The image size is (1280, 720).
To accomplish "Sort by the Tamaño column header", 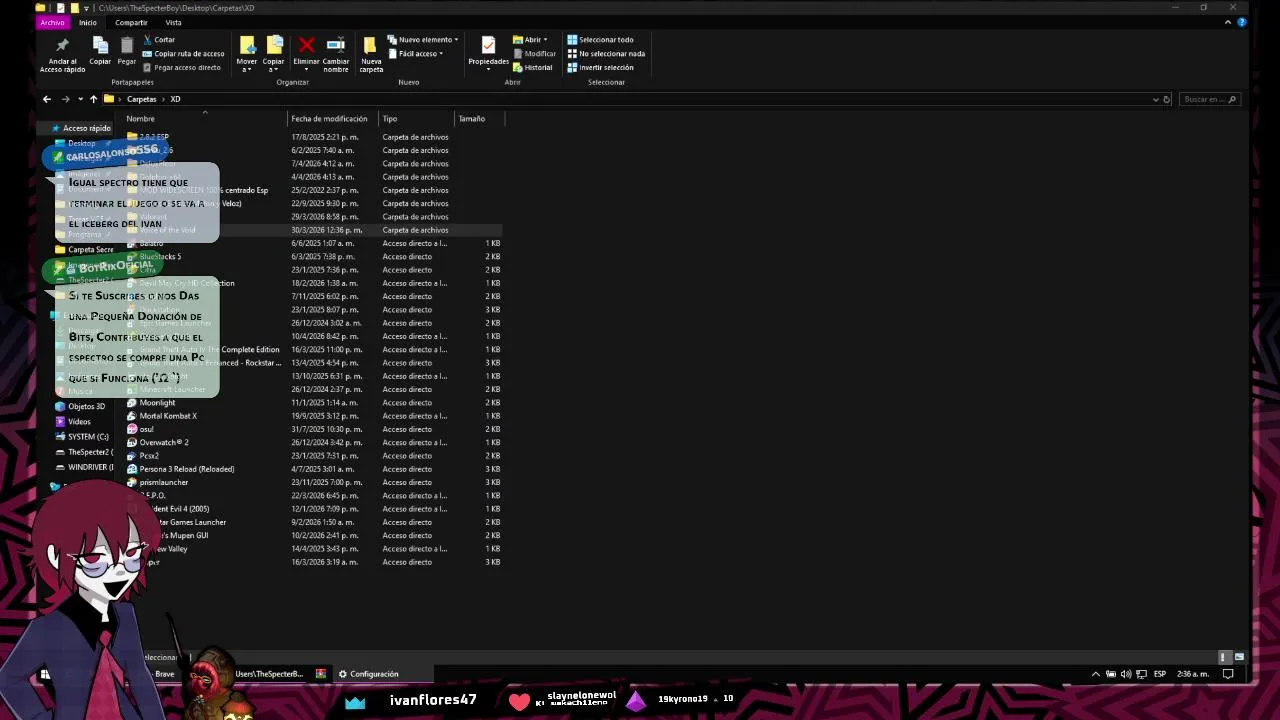I will [471, 119].
